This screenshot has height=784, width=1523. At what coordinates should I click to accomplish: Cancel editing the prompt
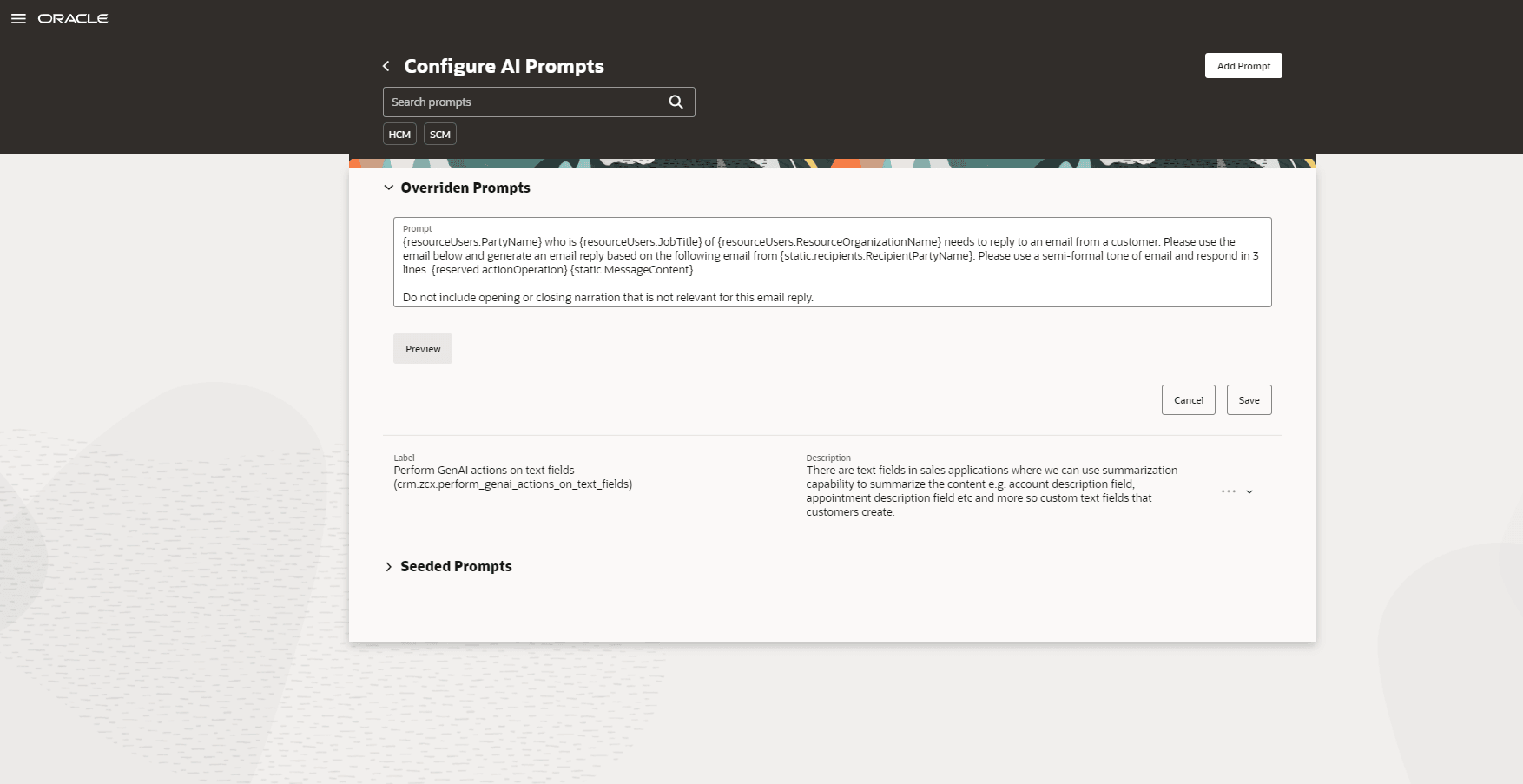tap(1188, 399)
